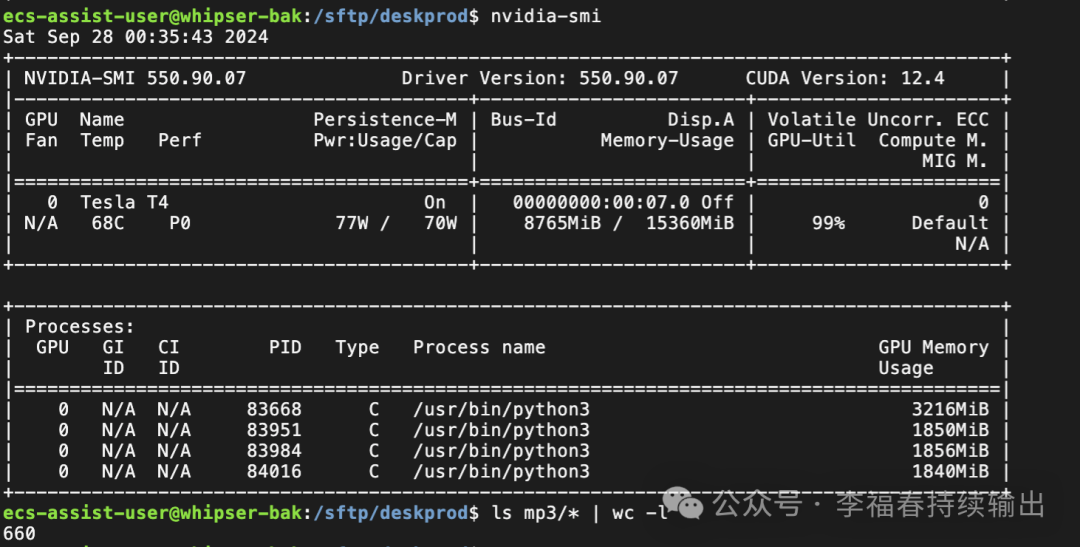Click the nvidia-smi command text
This screenshot has width=1080, height=547.
pyautogui.click(x=546, y=15)
